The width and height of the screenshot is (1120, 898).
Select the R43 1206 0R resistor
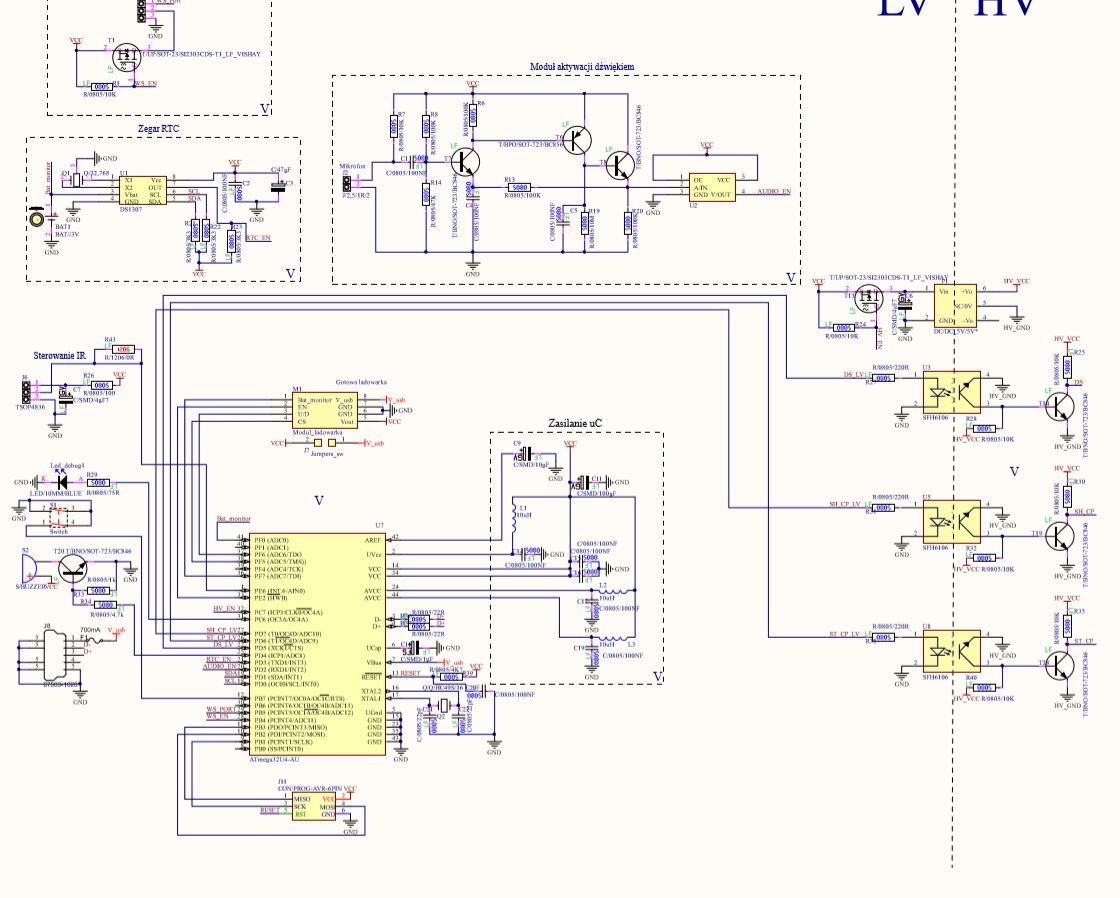tap(124, 350)
